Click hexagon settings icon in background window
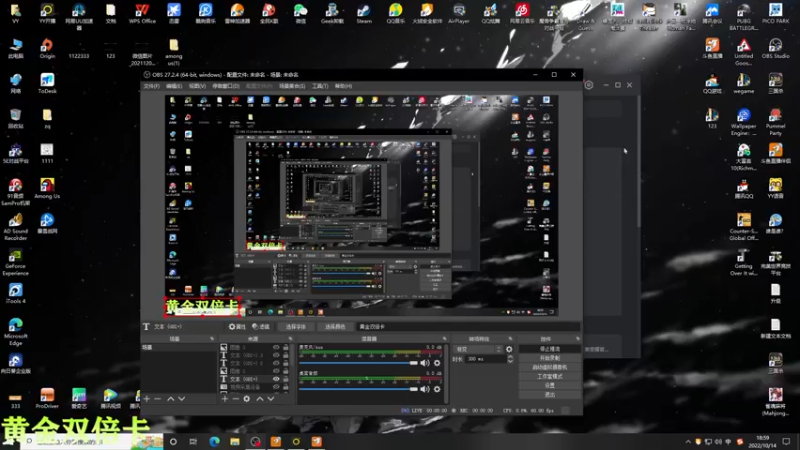This screenshot has height=450, width=800. [589, 85]
